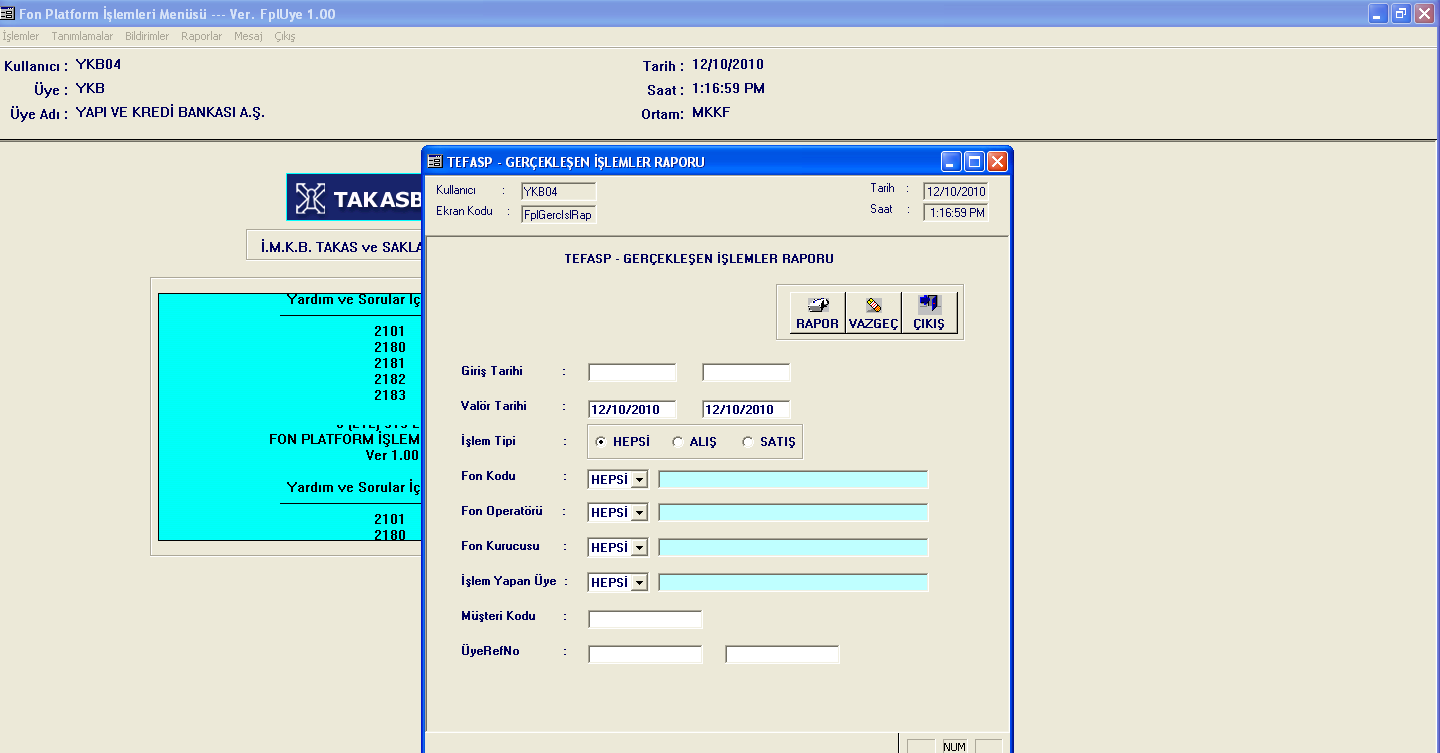The image size is (1440, 753).
Task: Click the İ.M.K.B. TAKAS ve SAKLA label
Action: [x=341, y=246]
